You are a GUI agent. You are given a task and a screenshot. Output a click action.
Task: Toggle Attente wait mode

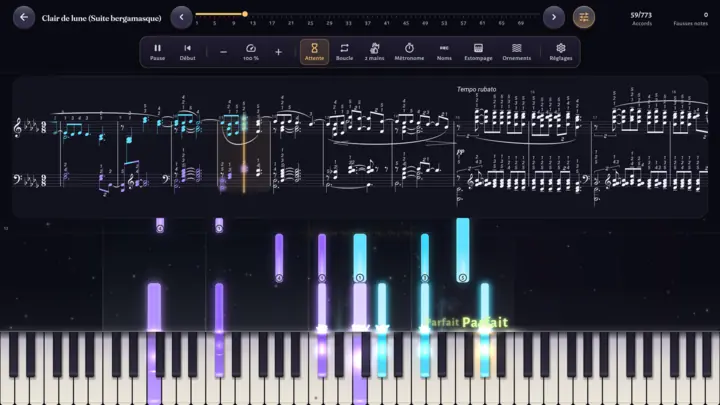pyautogui.click(x=315, y=52)
